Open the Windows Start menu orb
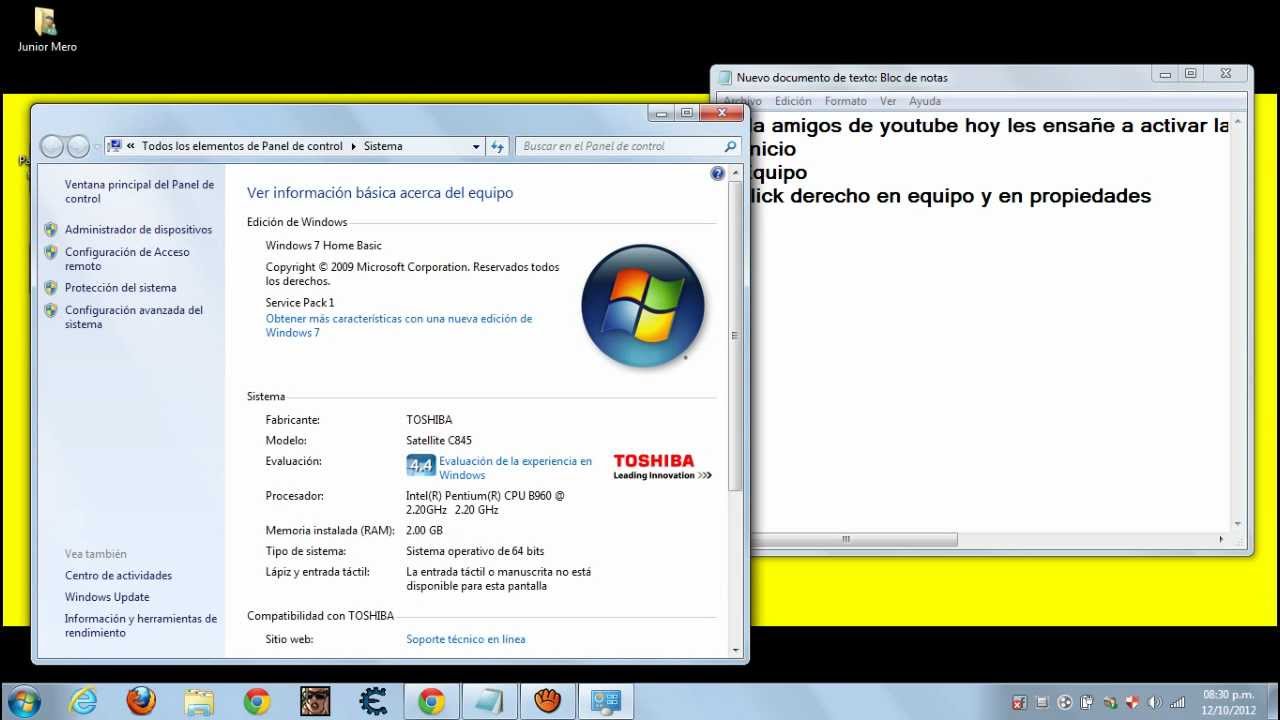This screenshot has width=1280, height=720. coord(23,701)
